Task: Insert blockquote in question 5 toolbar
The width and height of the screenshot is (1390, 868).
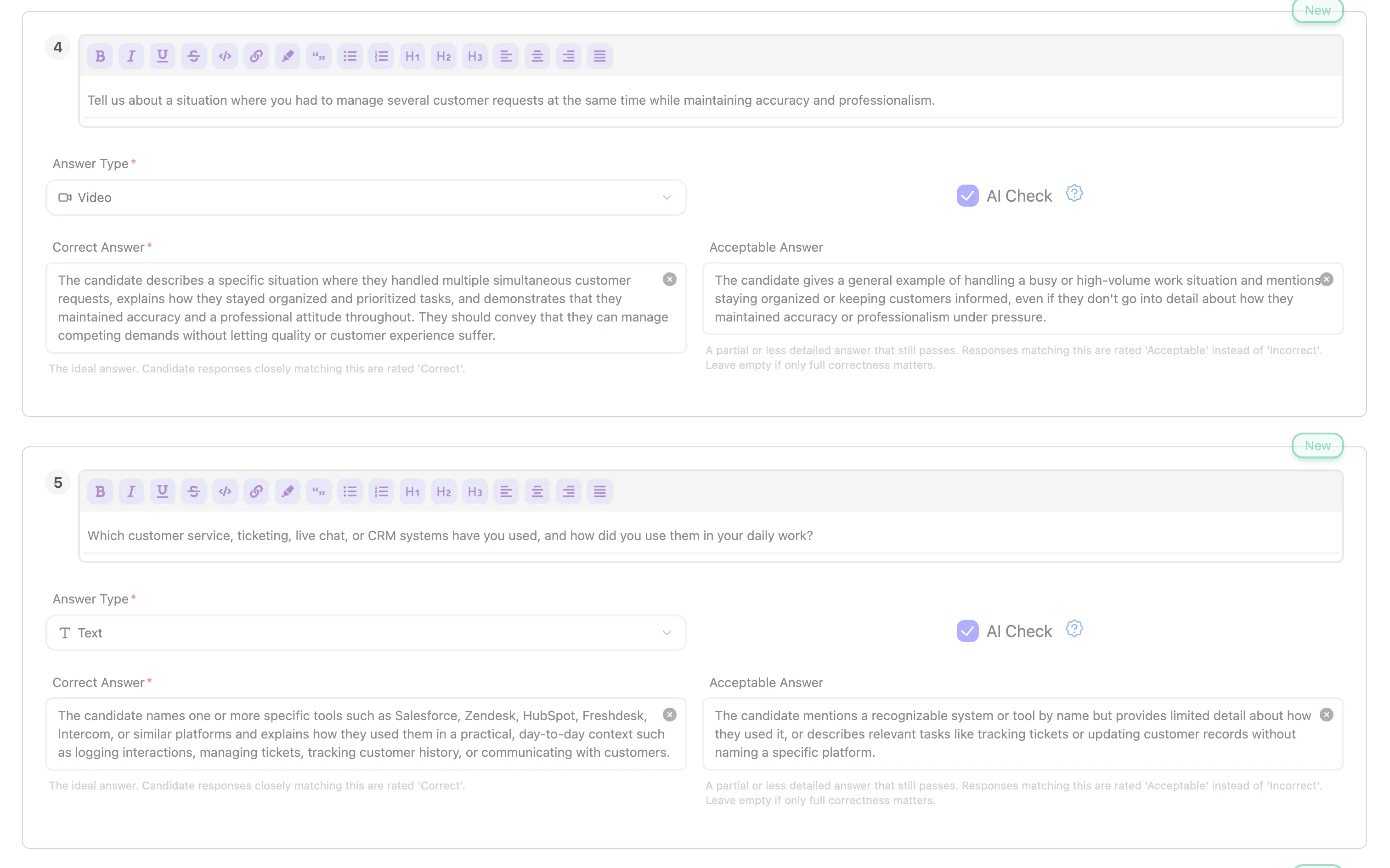Action: click(319, 491)
